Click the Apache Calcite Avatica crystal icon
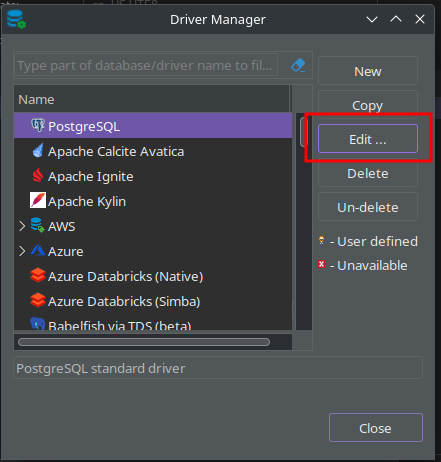441x462 pixels. [38, 151]
